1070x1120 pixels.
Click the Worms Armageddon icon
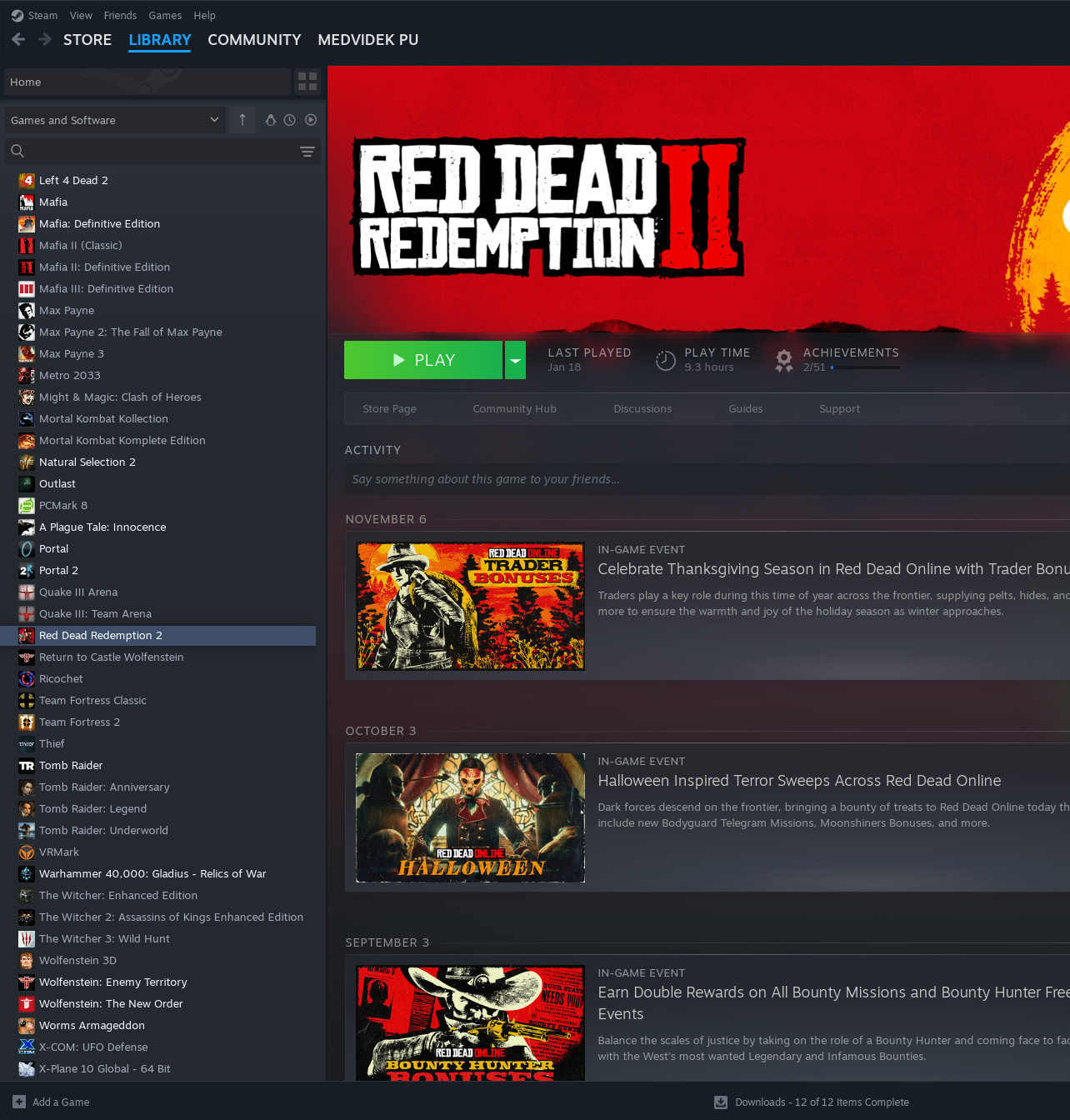[27, 1025]
